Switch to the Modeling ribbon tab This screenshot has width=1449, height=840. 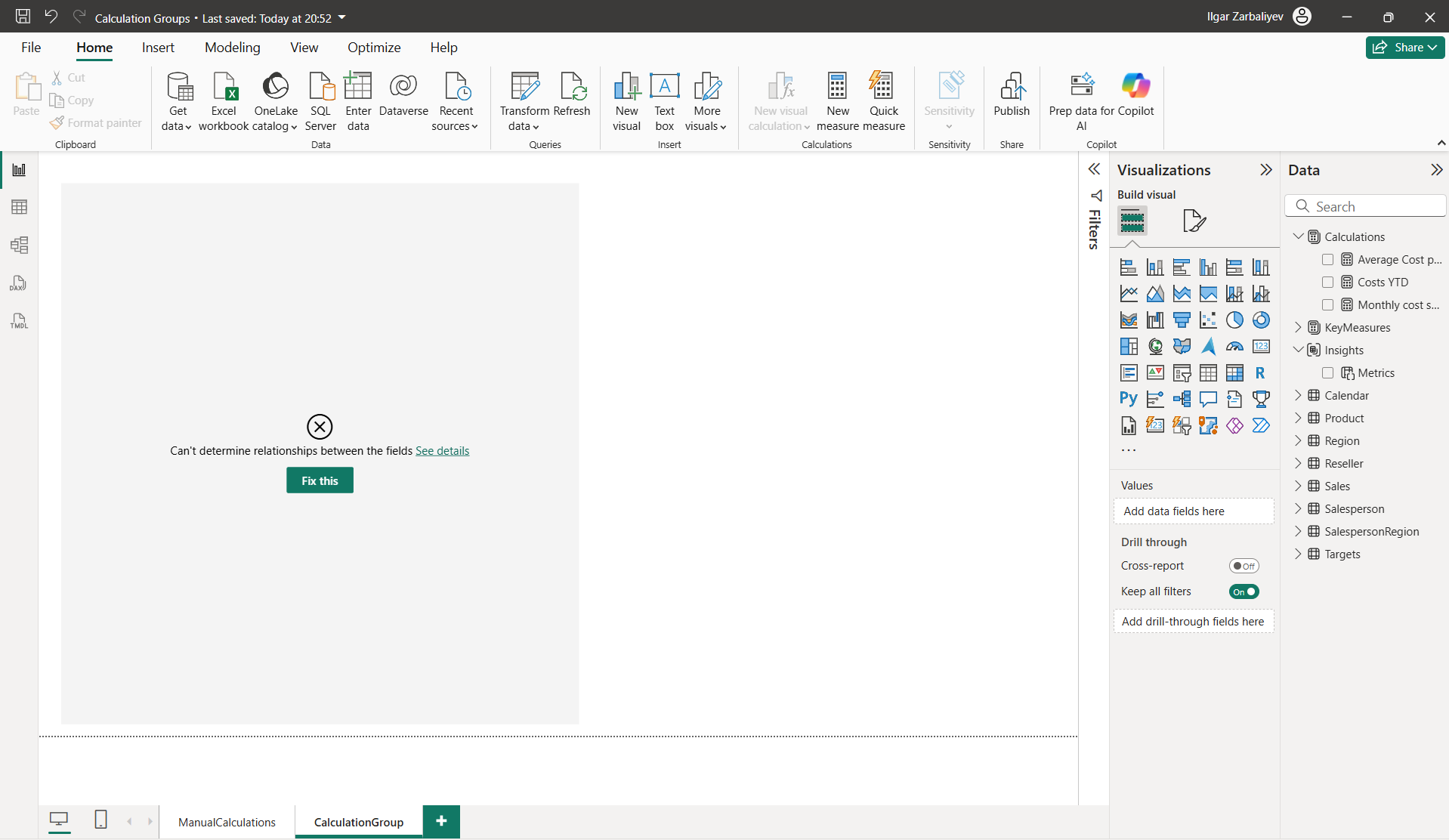pyautogui.click(x=232, y=48)
